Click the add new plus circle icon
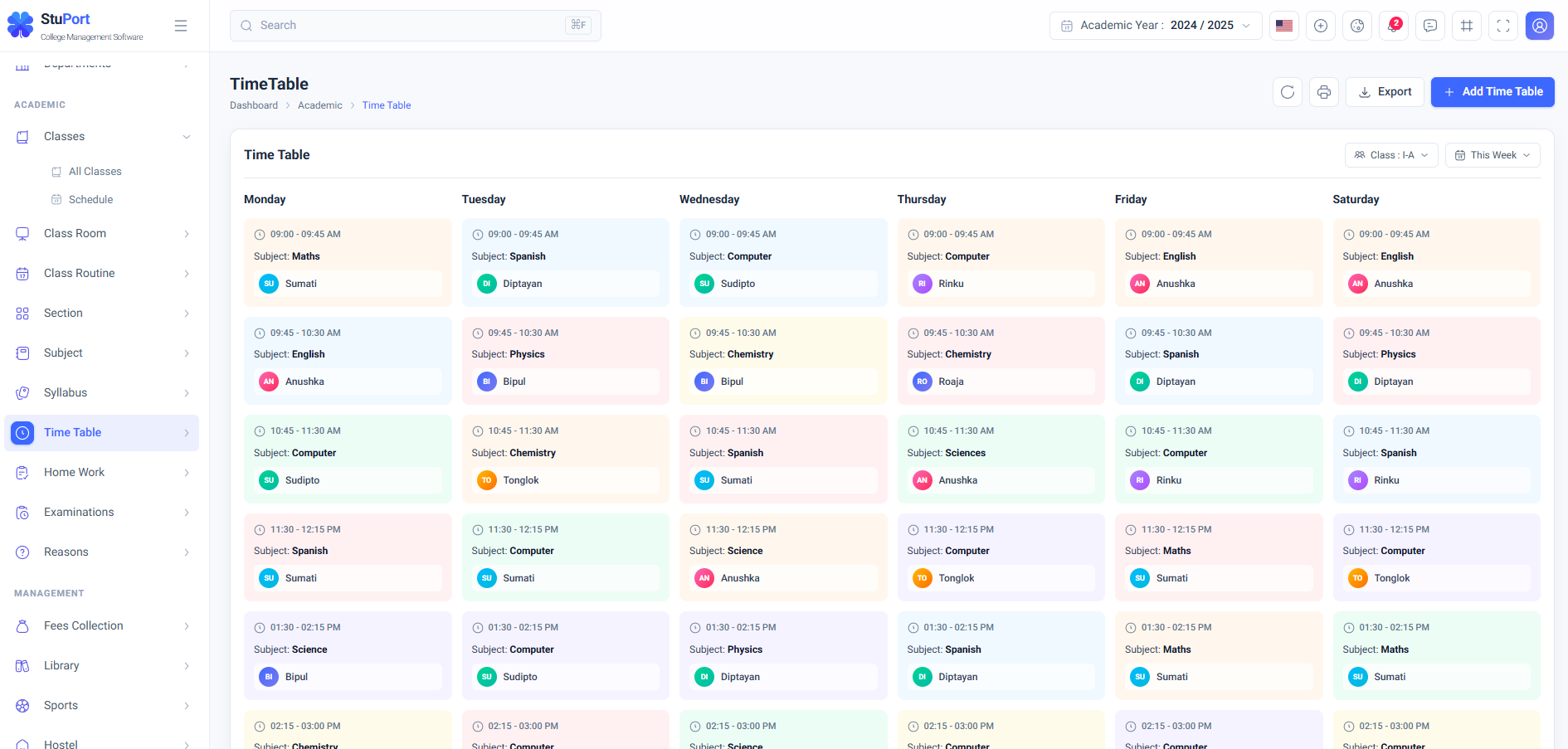Screen dimensions: 1568x749 pos(1321,26)
